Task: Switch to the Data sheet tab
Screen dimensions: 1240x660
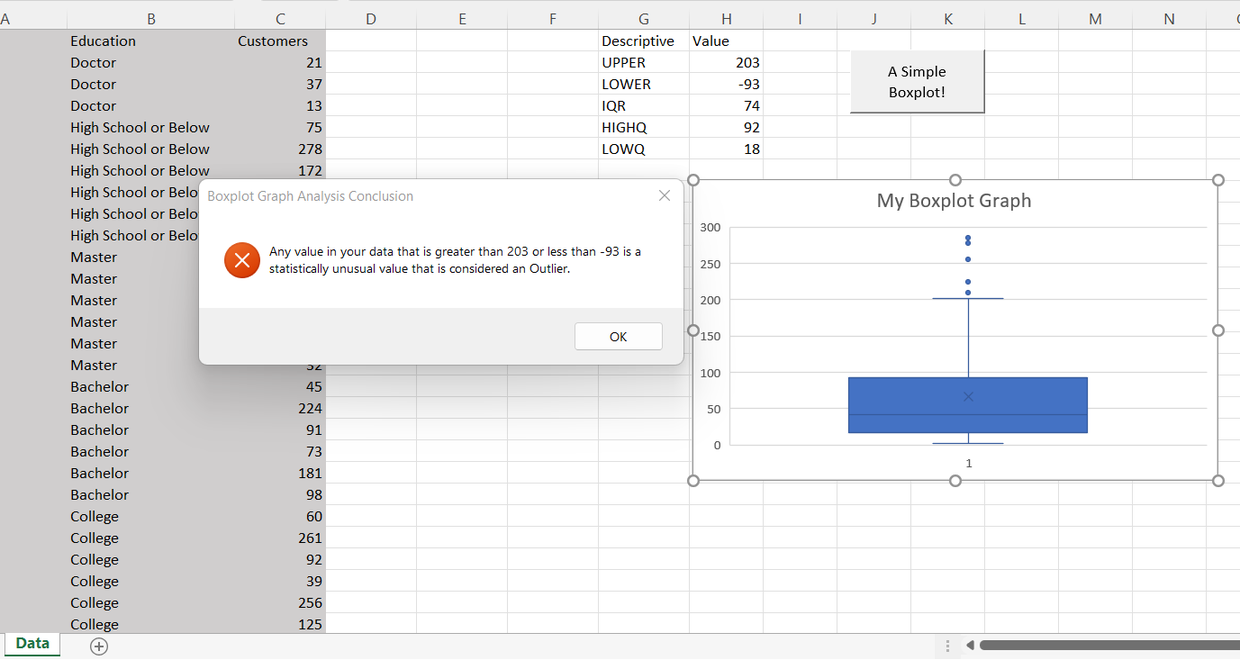Action: point(33,645)
